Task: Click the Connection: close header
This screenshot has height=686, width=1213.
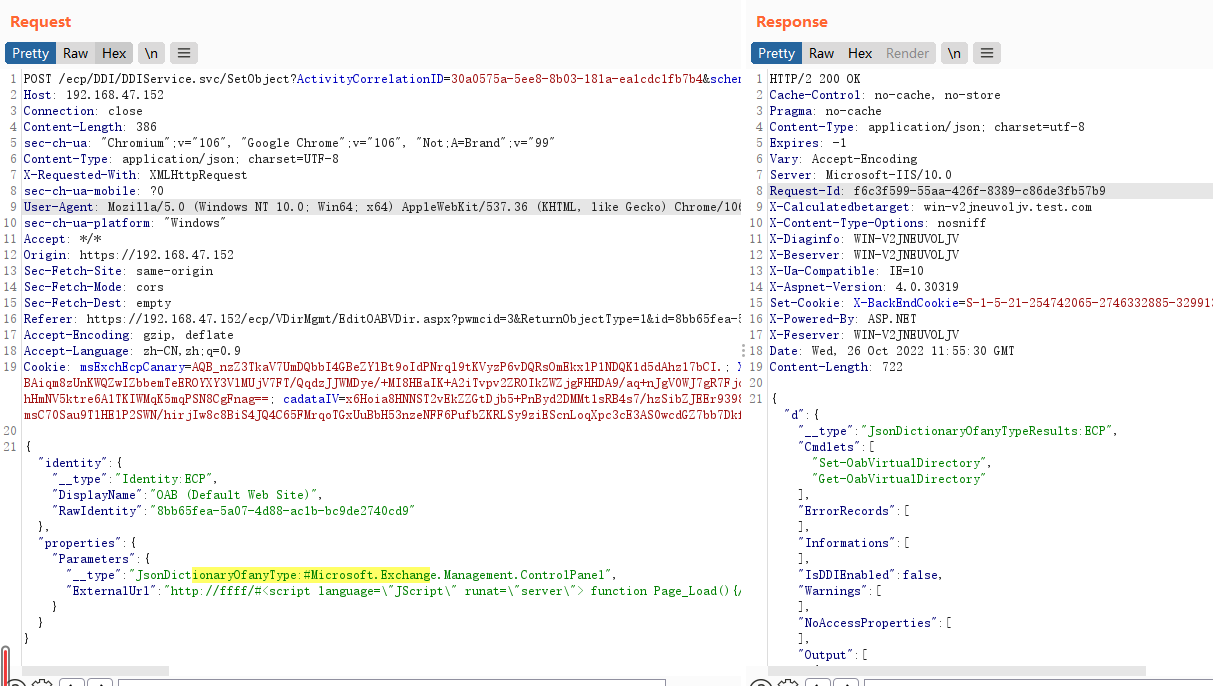Action: [x=83, y=111]
